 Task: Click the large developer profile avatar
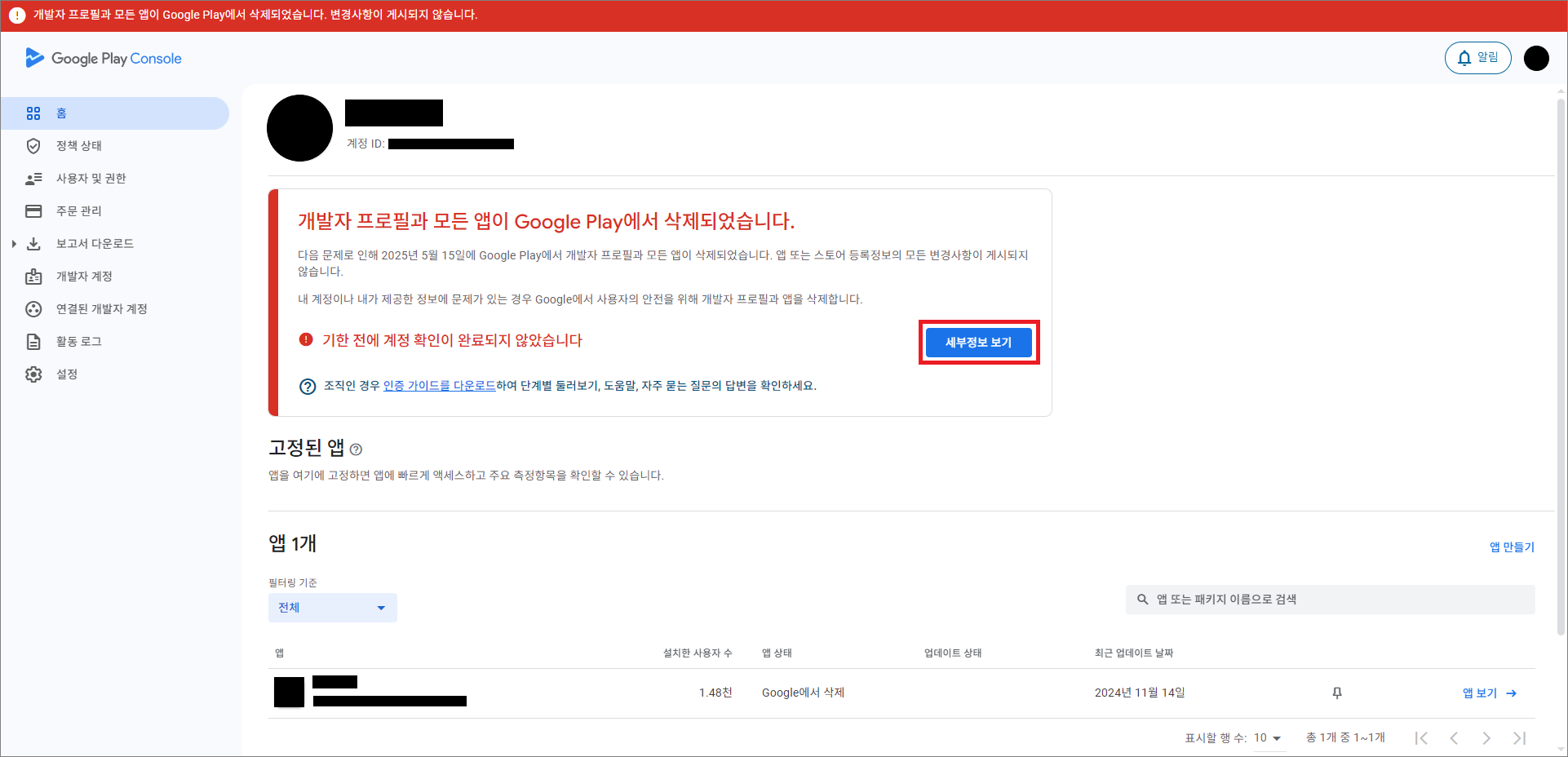tap(300, 128)
